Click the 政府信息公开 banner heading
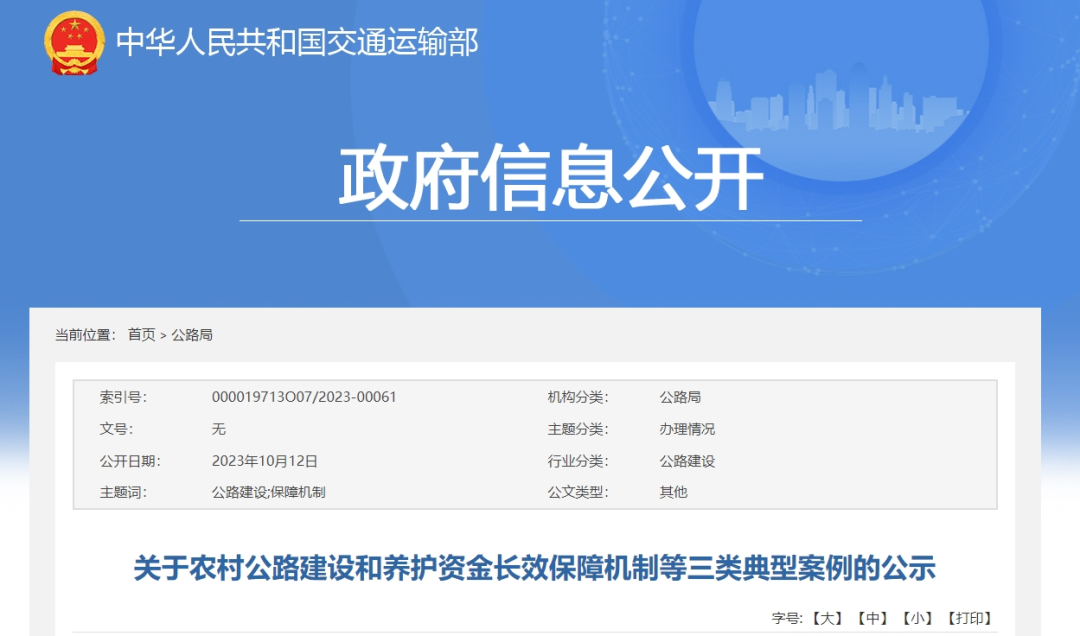 550,180
